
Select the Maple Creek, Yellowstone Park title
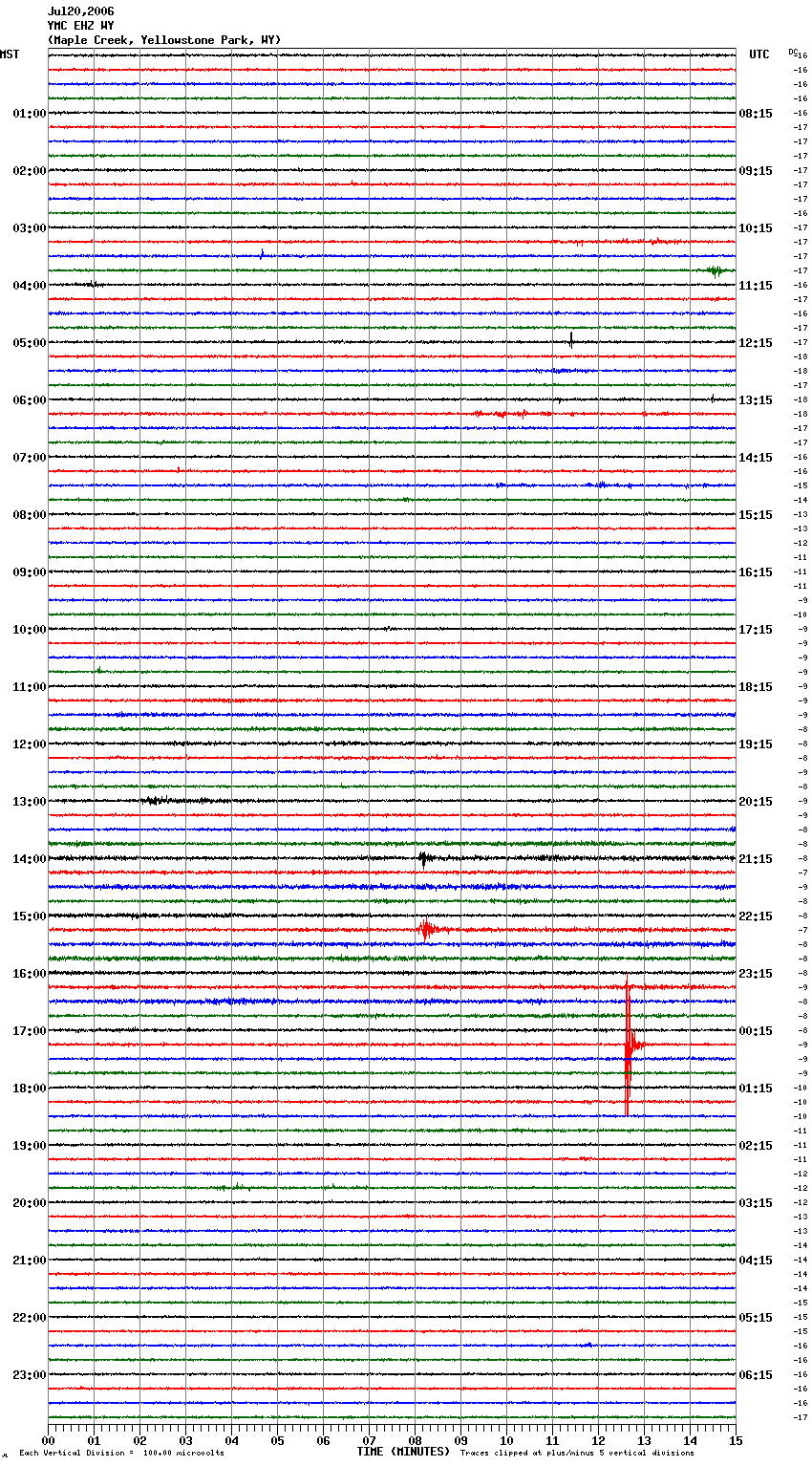164,40
